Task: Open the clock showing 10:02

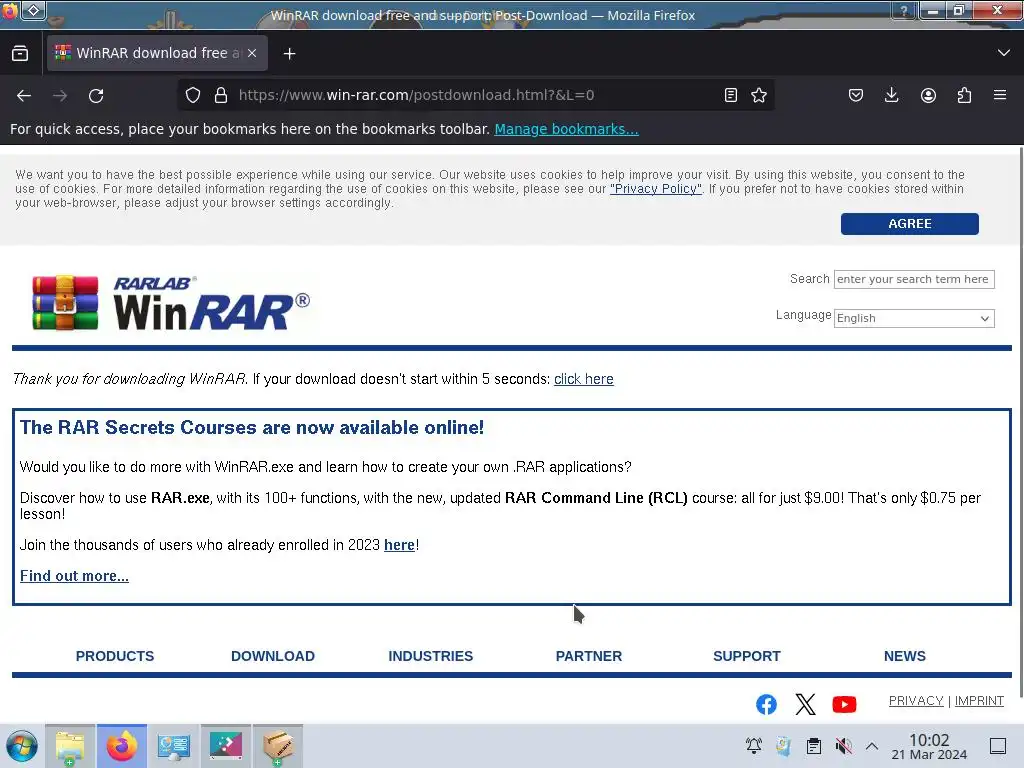Action: point(929,746)
